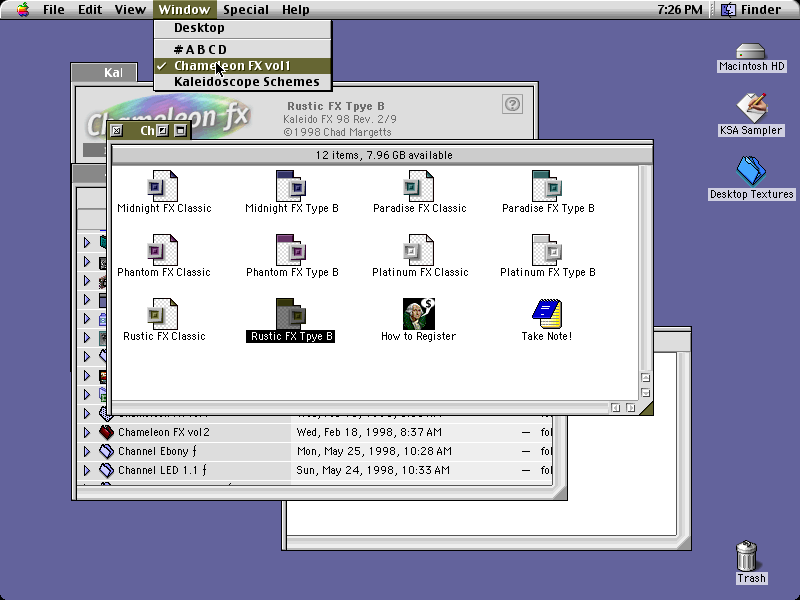Select the Platinum FX Classic file icon
The width and height of the screenshot is (800, 600).
(x=419, y=250)
